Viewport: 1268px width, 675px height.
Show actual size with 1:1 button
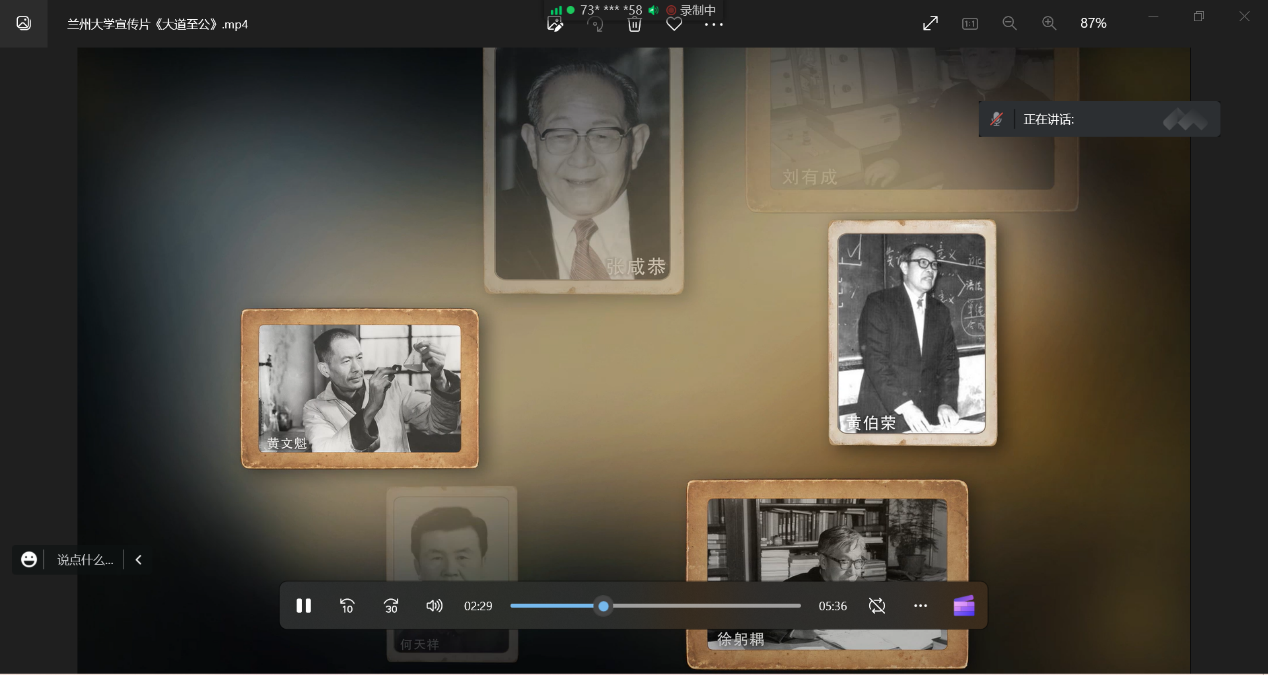[x=970, y=23]
